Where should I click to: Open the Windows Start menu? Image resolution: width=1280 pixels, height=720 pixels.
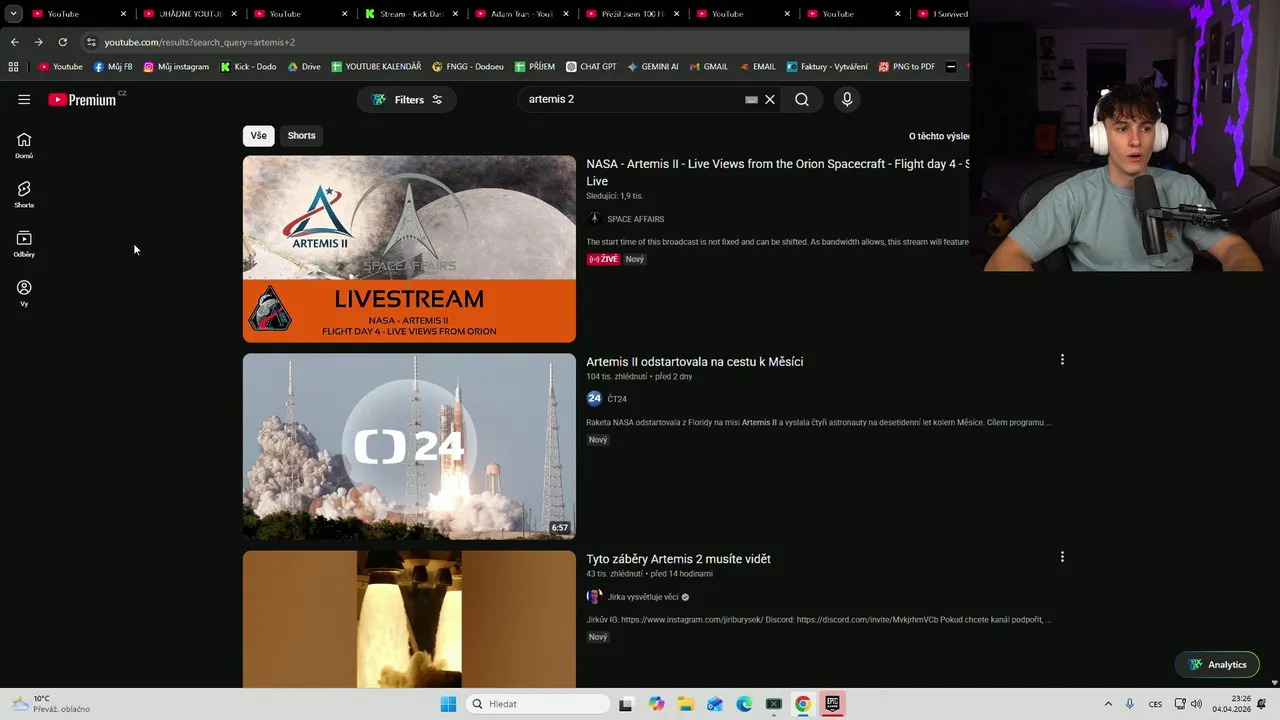pos(448,704)
